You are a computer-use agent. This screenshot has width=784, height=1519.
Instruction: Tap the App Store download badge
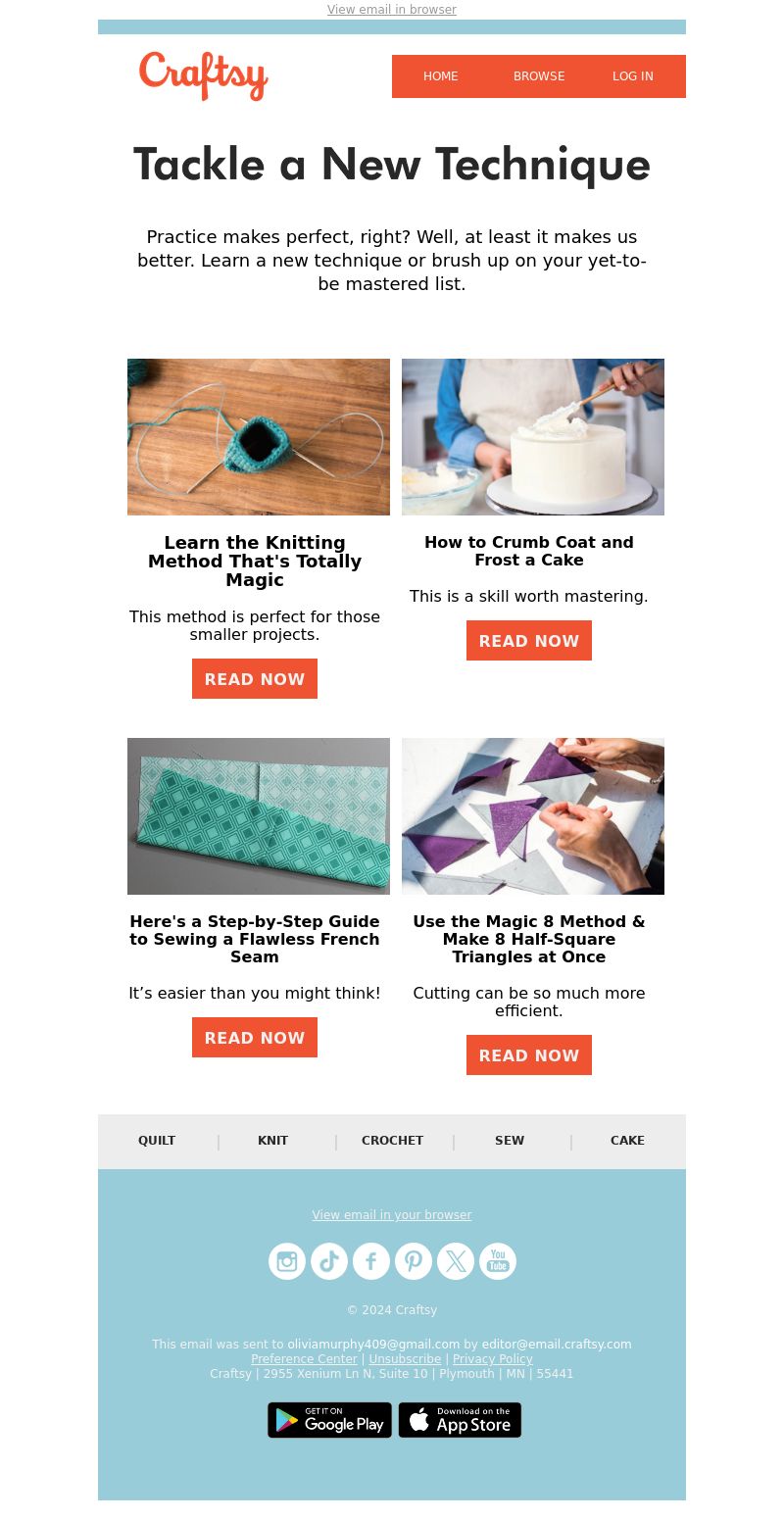[x=460, y=1420]
